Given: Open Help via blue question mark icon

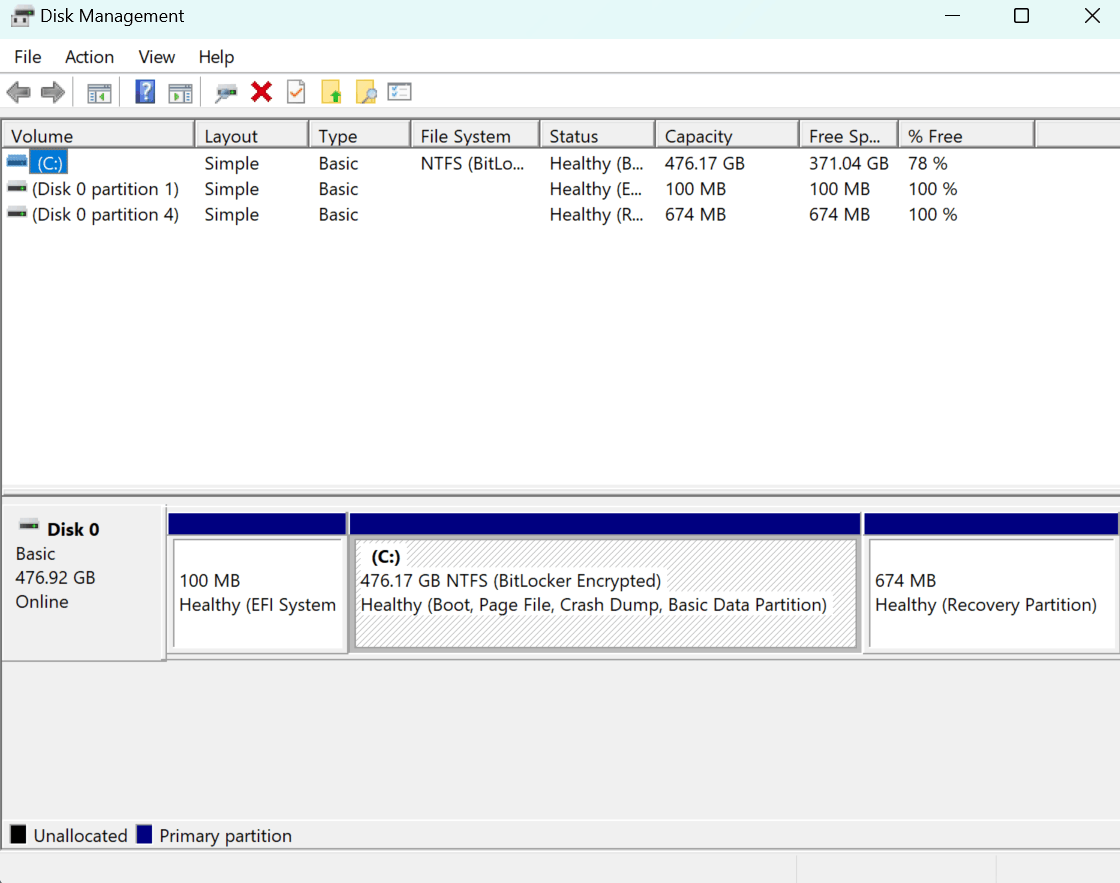Looking at the screenshot, I should [145, 92].
